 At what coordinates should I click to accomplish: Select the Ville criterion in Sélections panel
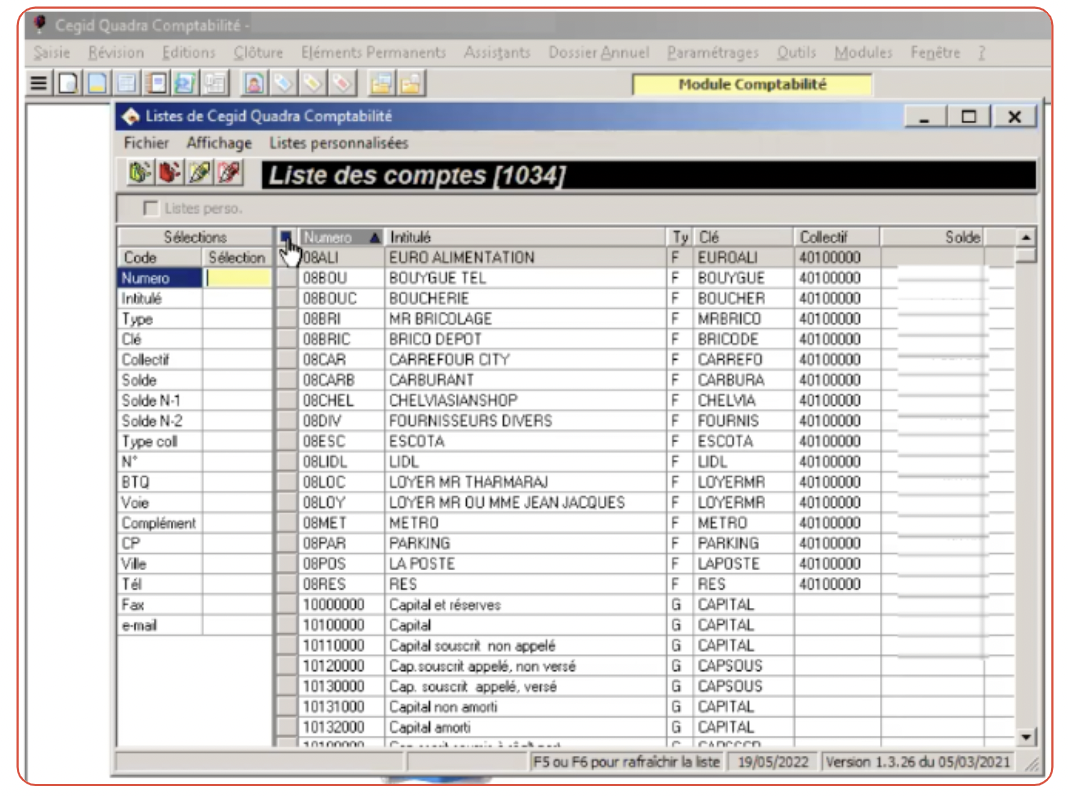(134, 564)
